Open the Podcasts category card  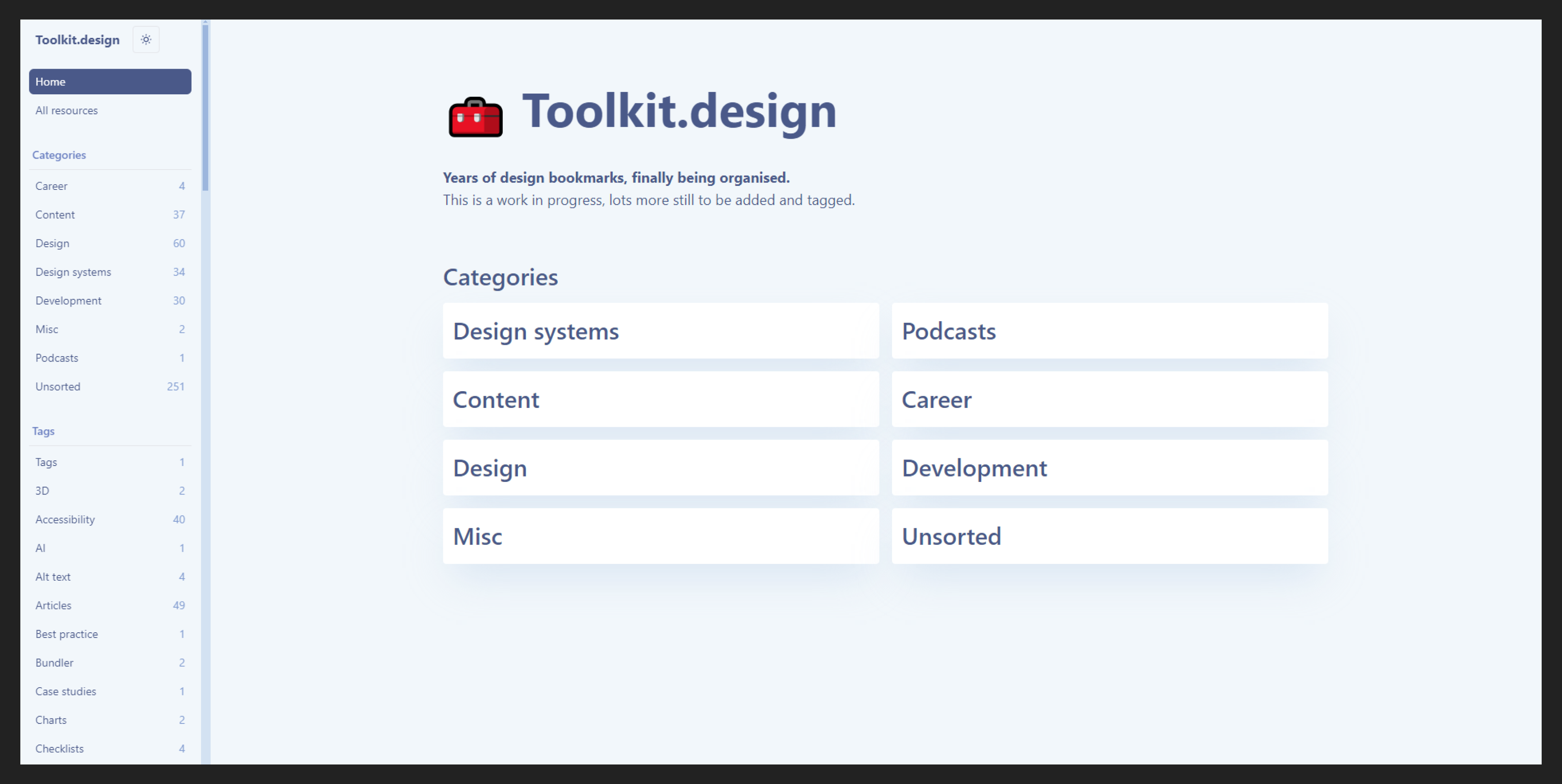pyautogui.click(x=1109, y=331)
